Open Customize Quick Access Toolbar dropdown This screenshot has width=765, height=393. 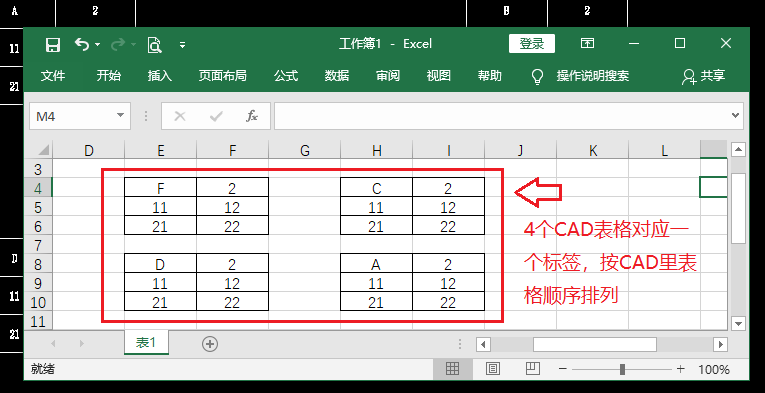(182, 45)
